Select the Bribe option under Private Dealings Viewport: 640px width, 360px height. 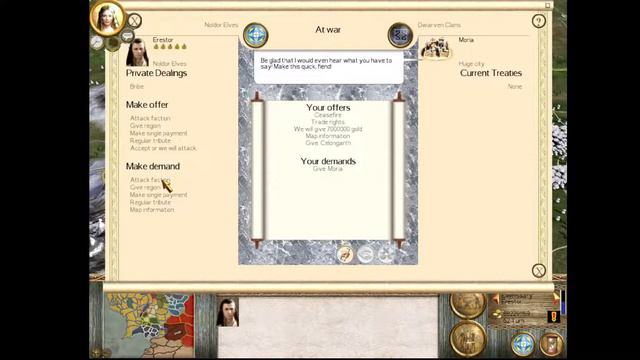[x=137, y=87]
